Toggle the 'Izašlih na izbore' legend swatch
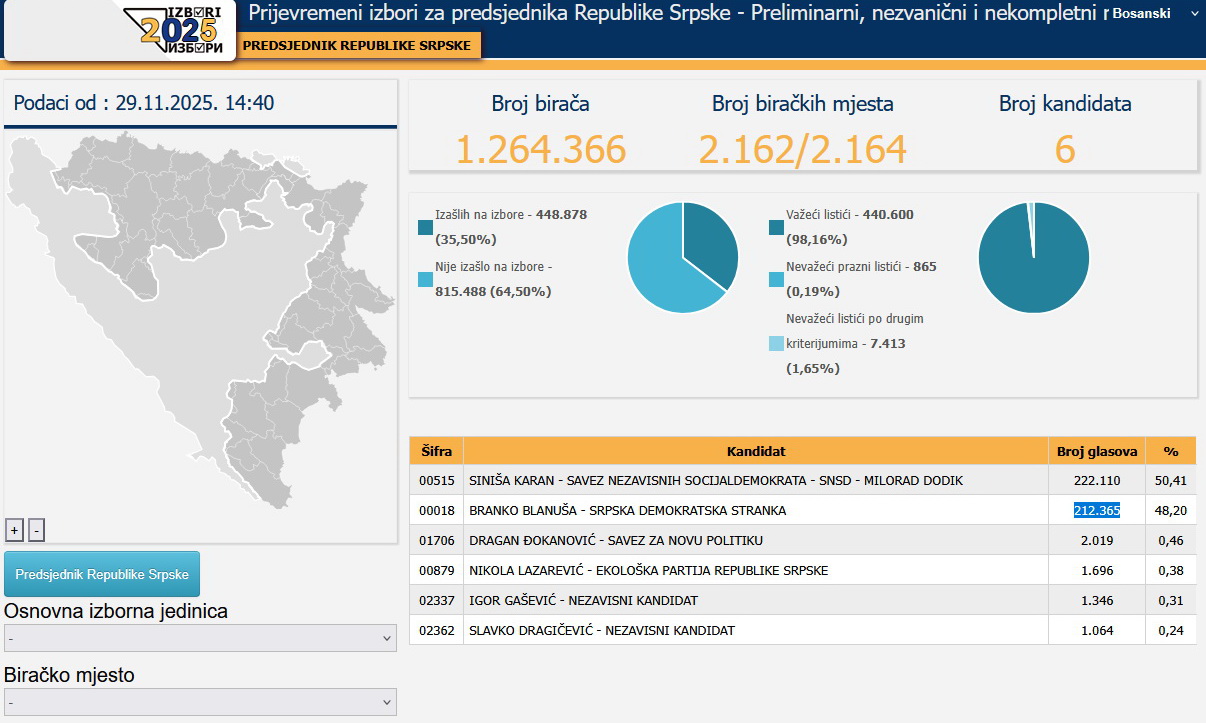1206x723 pixels. point(426,227)
